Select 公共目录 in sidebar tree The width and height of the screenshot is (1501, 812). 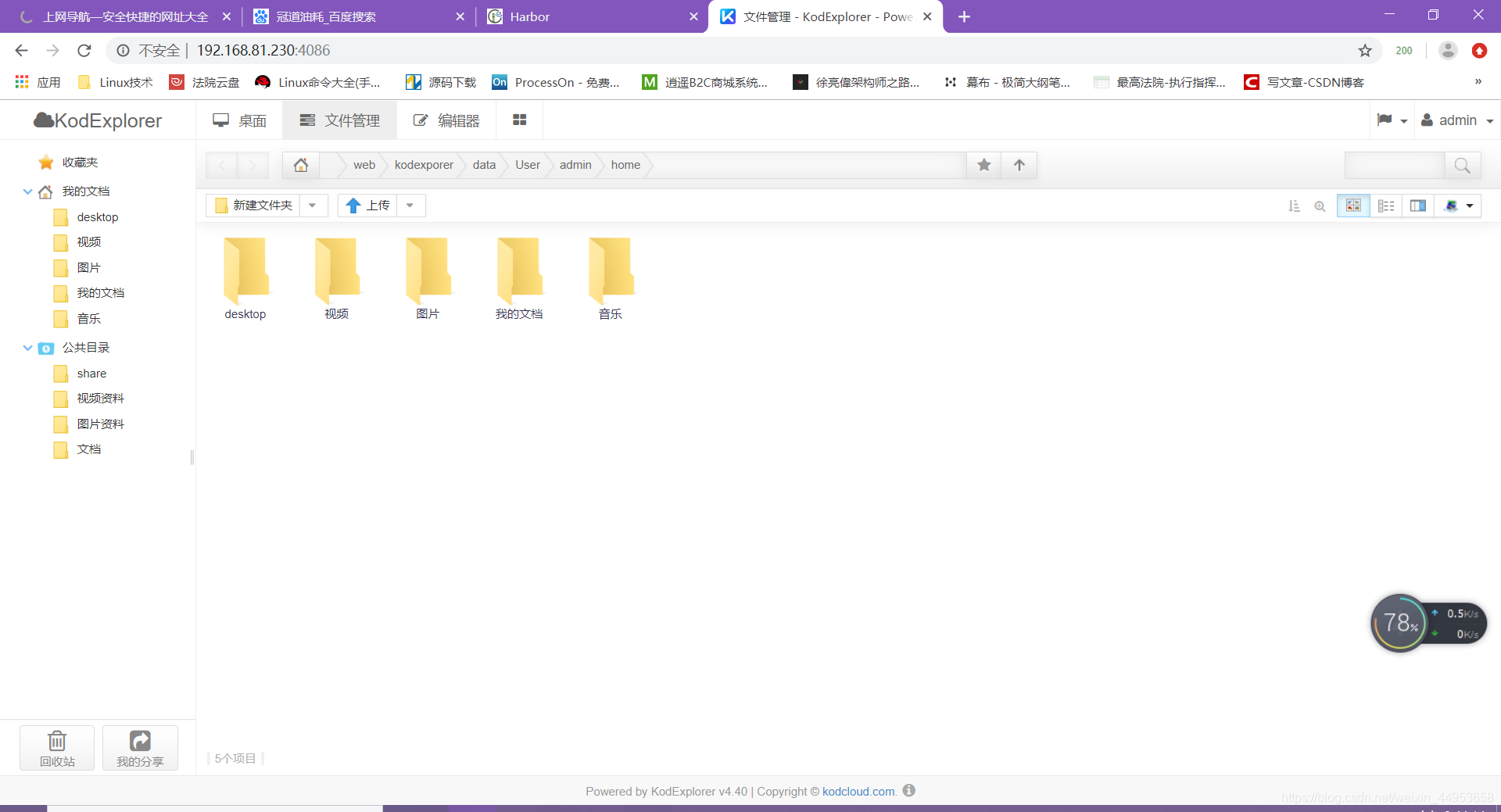click(75, 348)
